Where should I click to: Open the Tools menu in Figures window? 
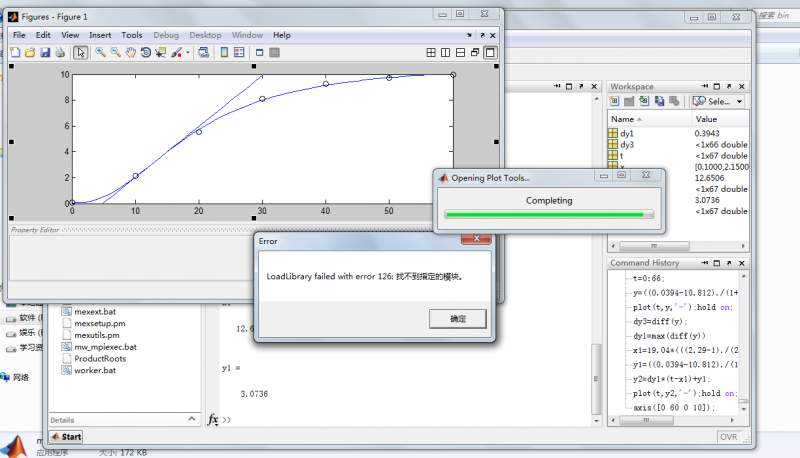click(132, 35)
